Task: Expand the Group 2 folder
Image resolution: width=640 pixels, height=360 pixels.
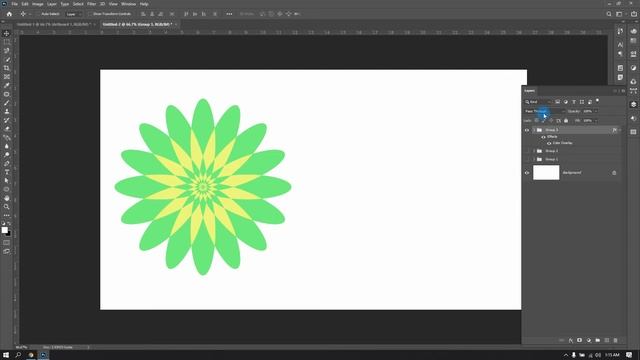Action: [x=534, y=151]
